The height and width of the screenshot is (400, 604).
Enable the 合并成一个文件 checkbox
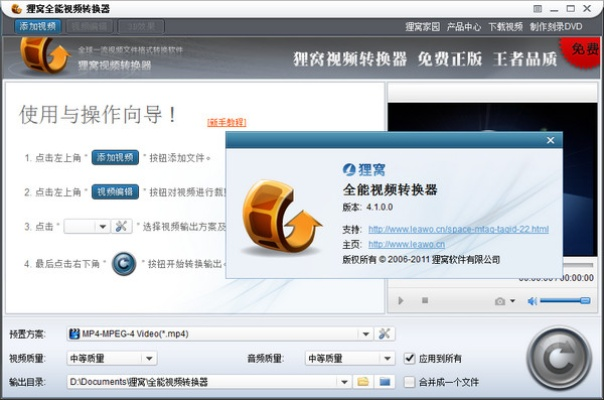409,382
